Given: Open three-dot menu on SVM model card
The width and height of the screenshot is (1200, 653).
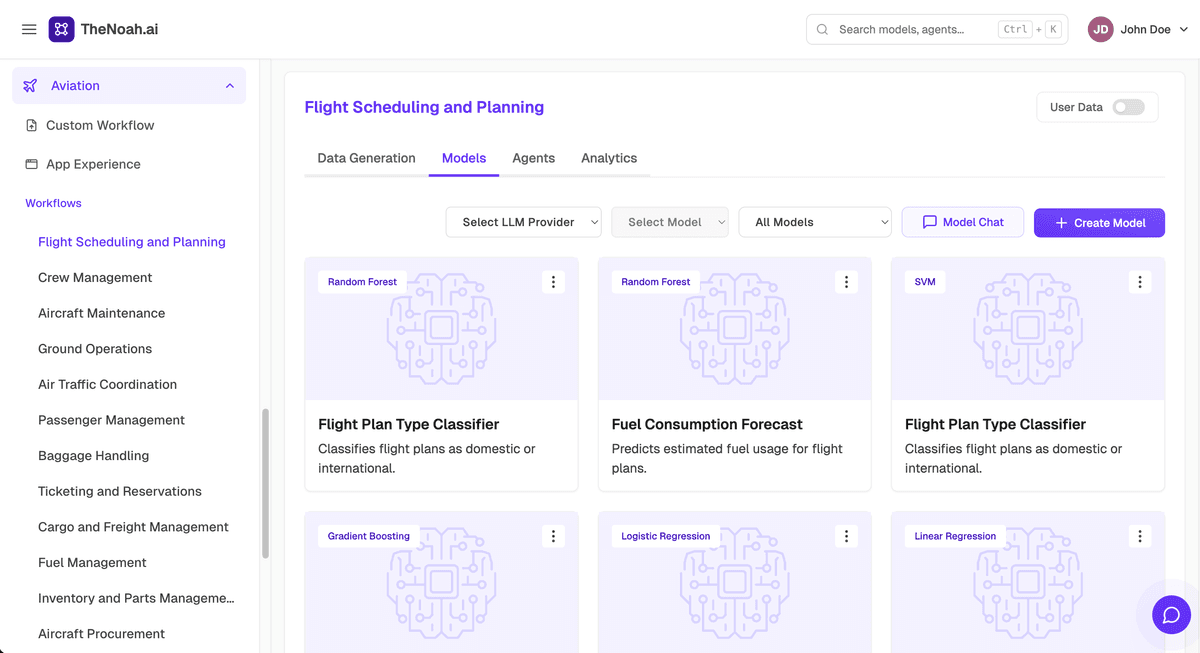Looking at the screenshot, I should click(x=1140, y=282).
